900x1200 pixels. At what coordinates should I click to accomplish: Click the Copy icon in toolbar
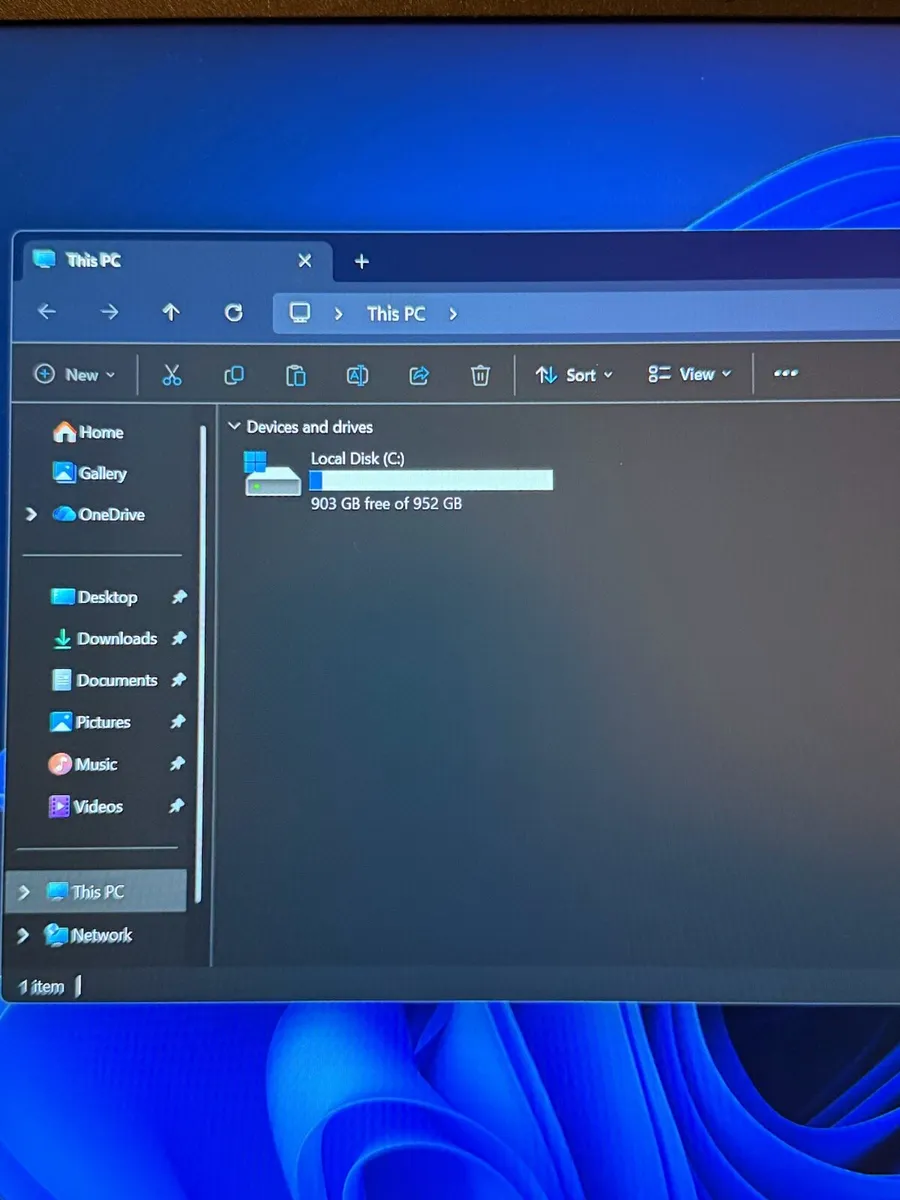[234, 375]
